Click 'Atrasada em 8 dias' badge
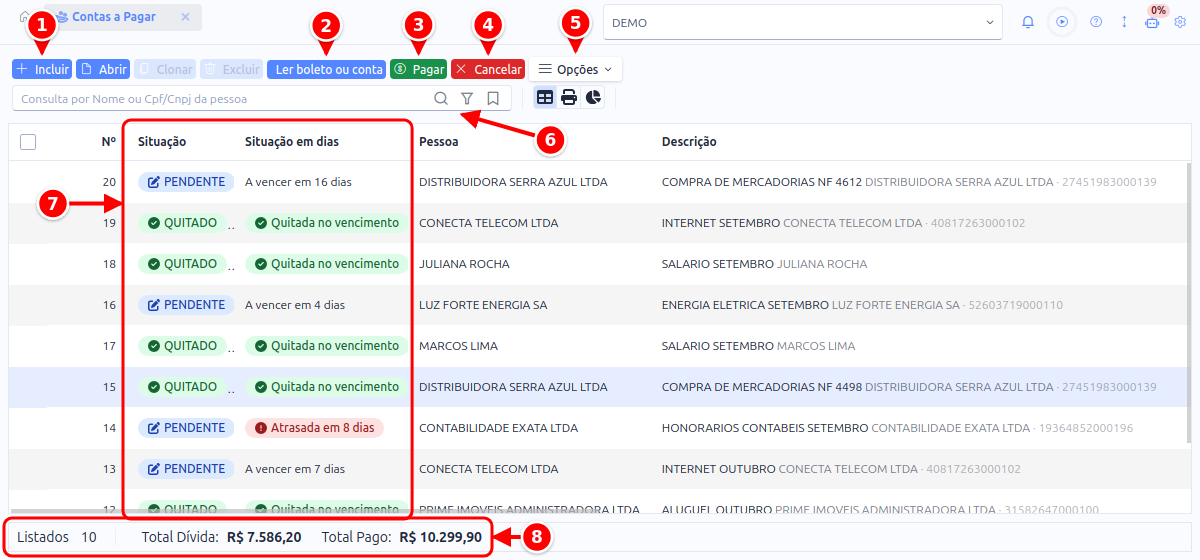This screenshot has height=560, width=1200. (314, 428)
